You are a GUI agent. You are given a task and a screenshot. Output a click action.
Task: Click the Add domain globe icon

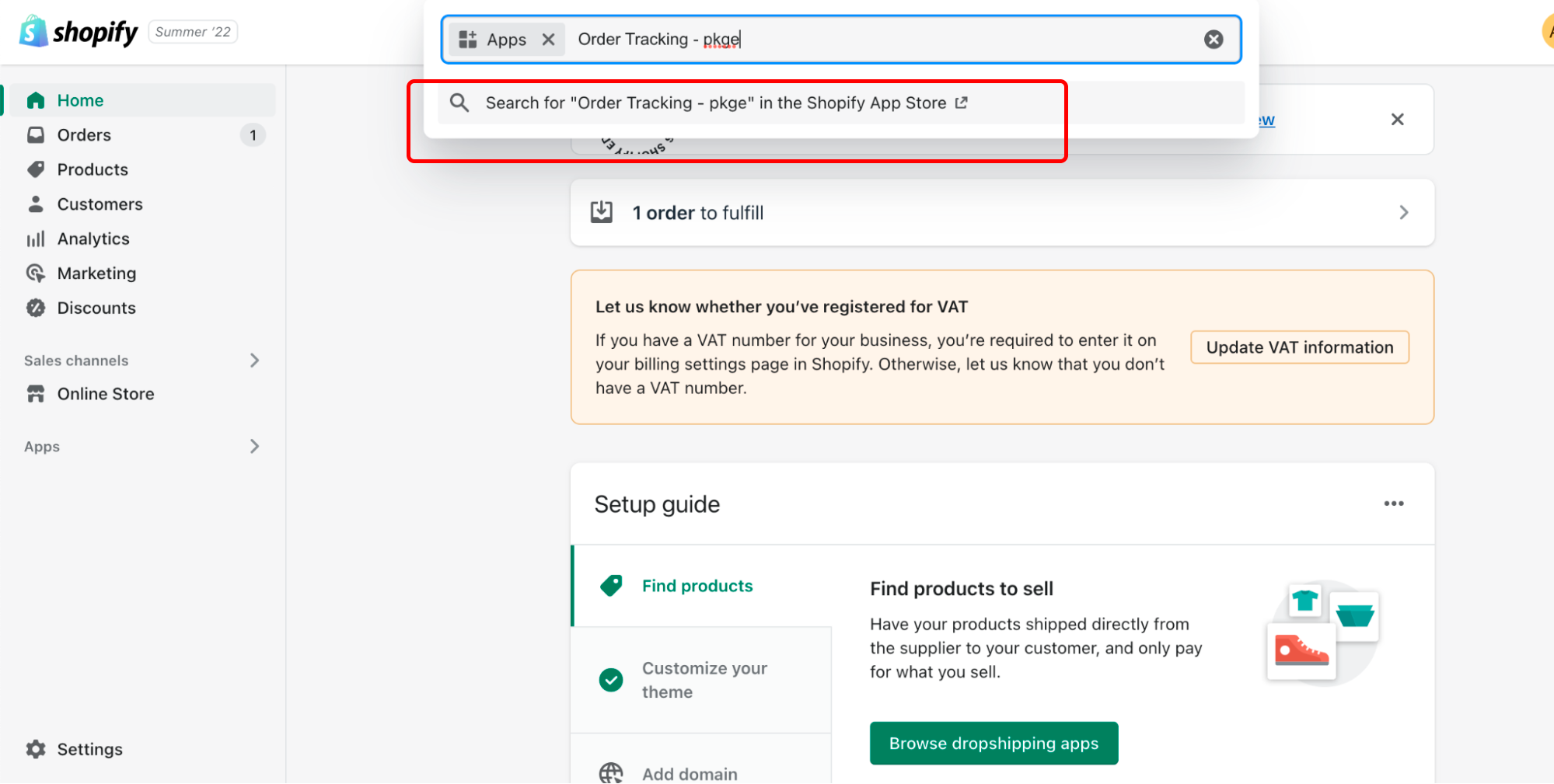(x=611, y=774)
